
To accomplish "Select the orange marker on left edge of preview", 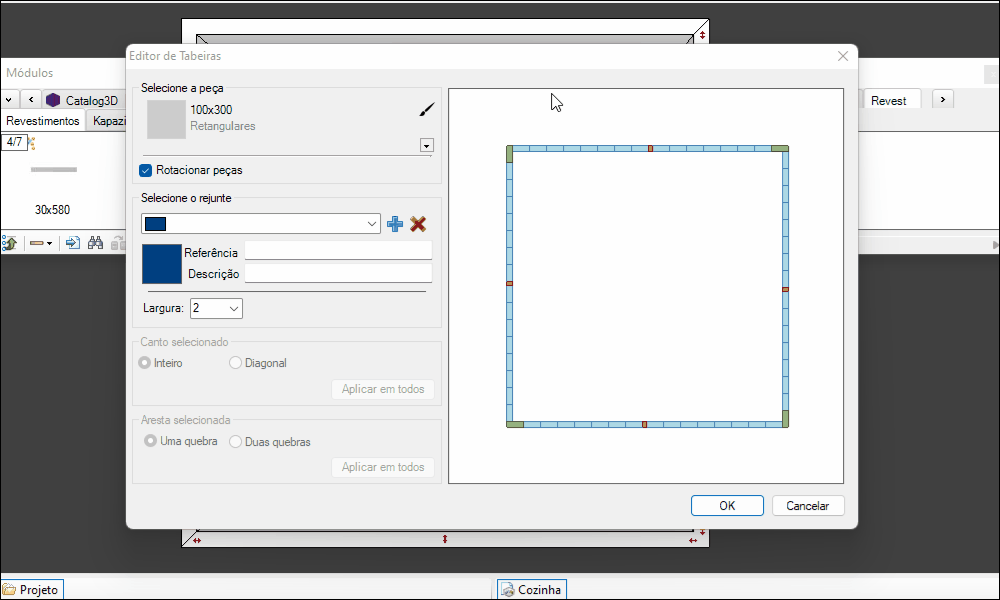I will coord(510,284).
